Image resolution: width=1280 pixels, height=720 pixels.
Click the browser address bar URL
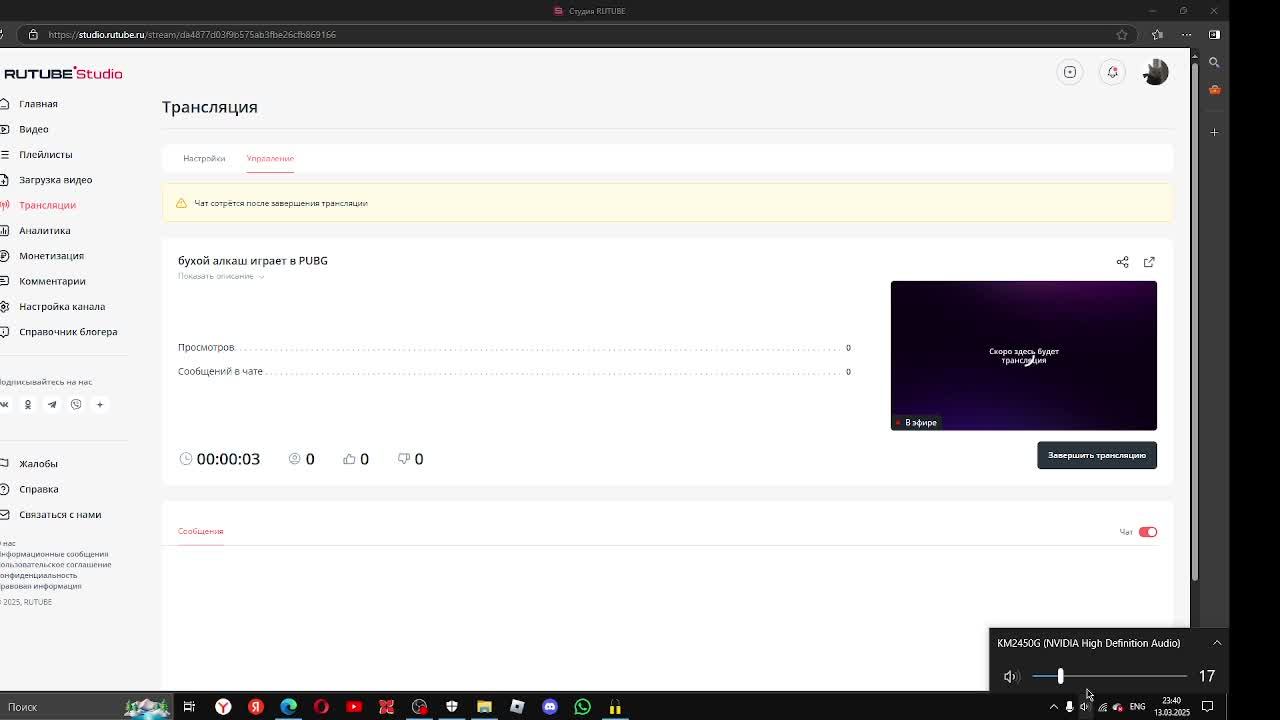point(192,34)
